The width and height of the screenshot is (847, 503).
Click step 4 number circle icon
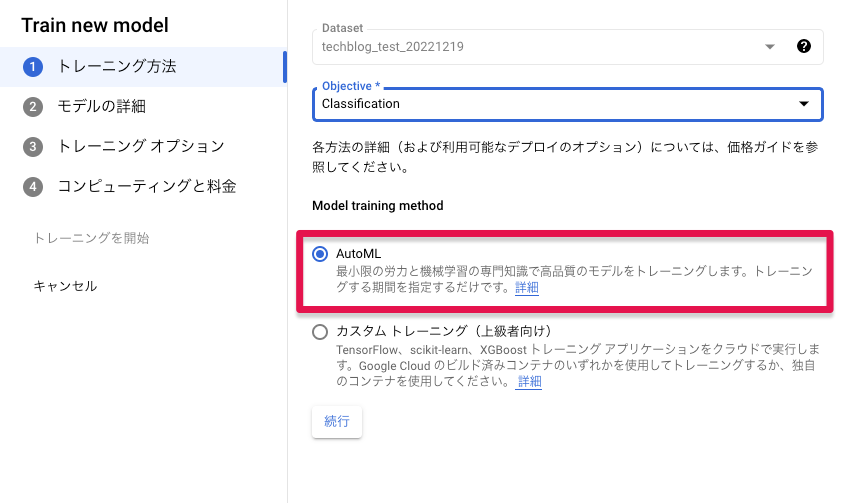tap(33, 187)
